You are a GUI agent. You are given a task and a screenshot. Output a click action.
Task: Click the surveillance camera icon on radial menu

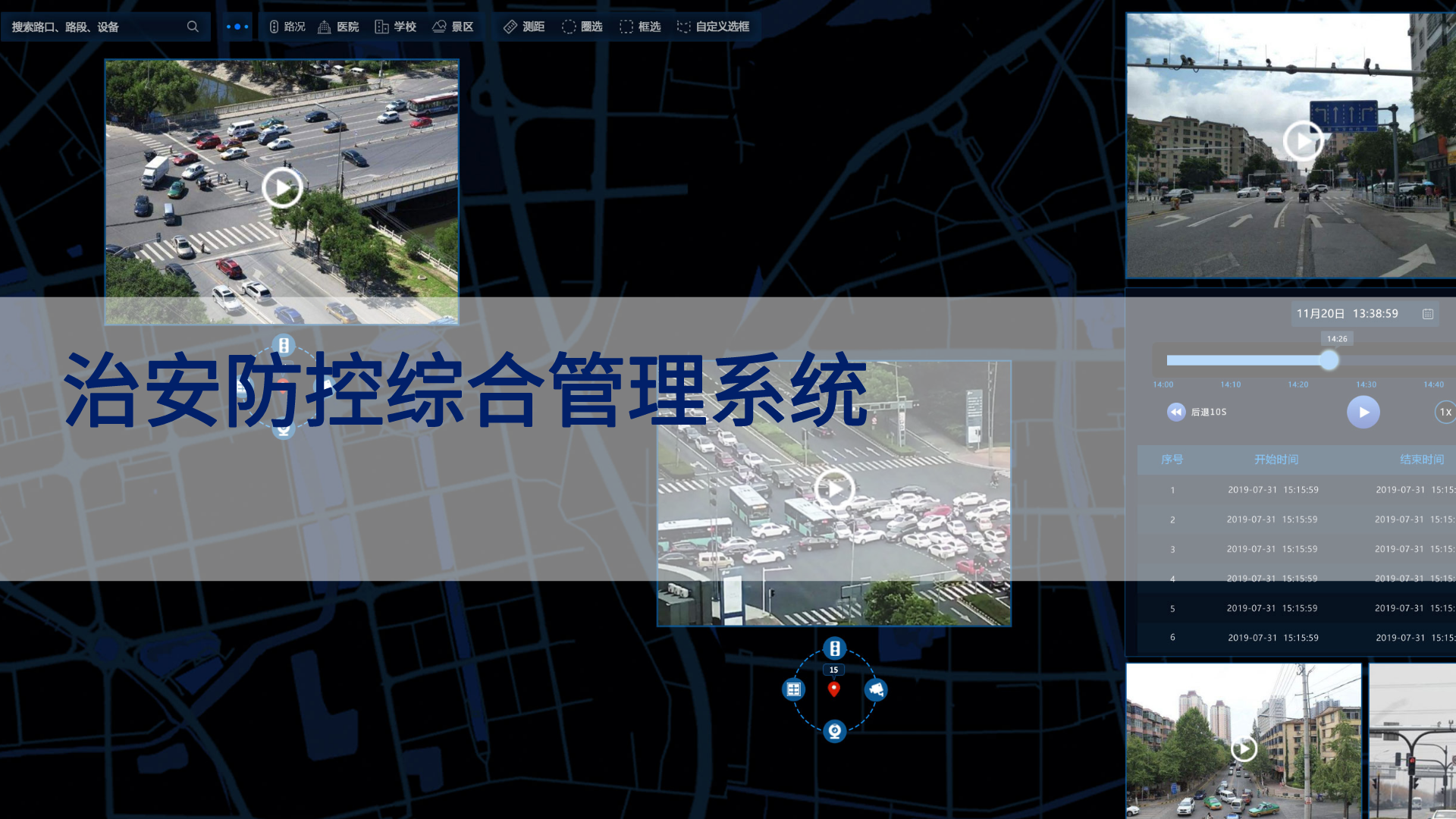pos(876,689)
